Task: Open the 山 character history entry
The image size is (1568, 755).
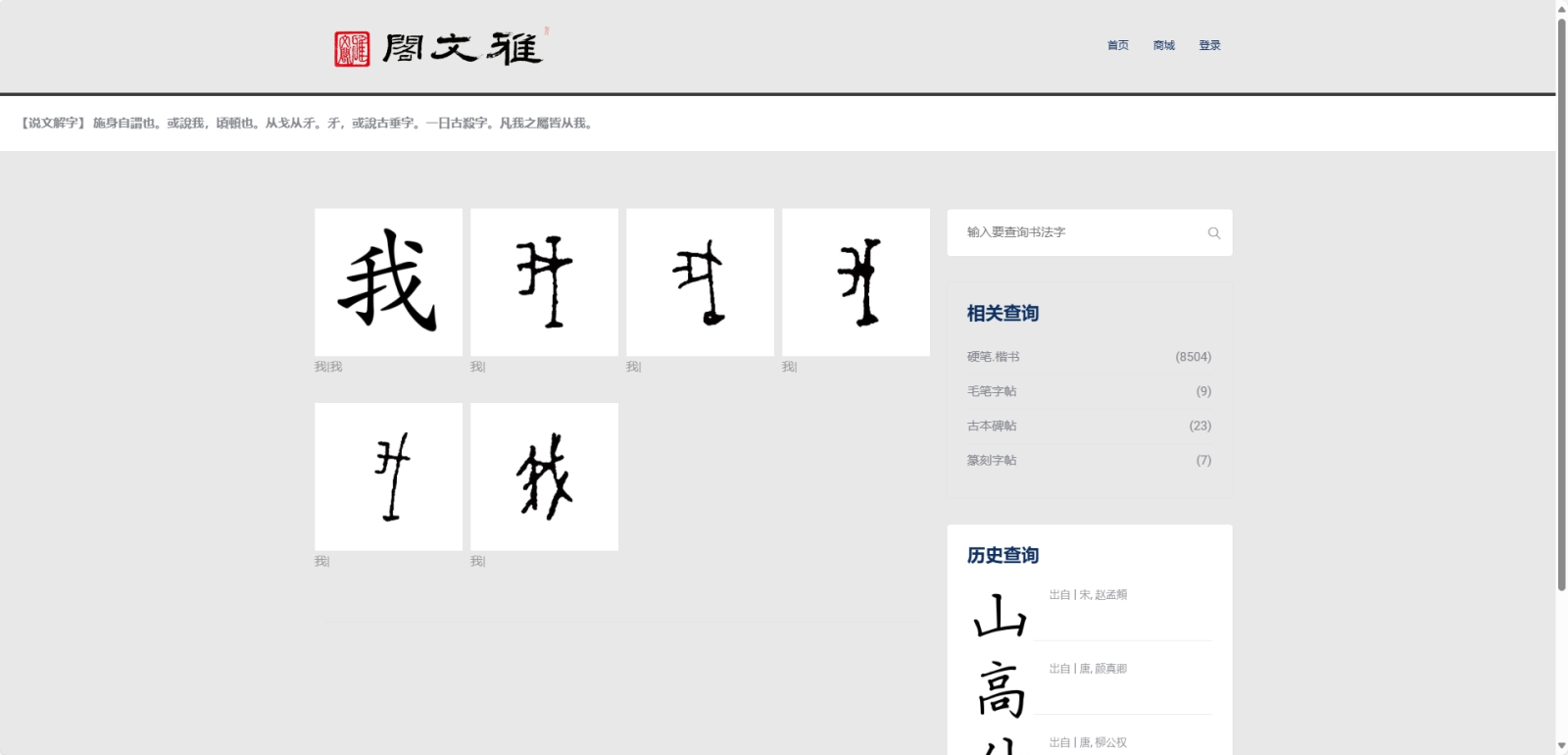Action: click(x=1000, y=617)
